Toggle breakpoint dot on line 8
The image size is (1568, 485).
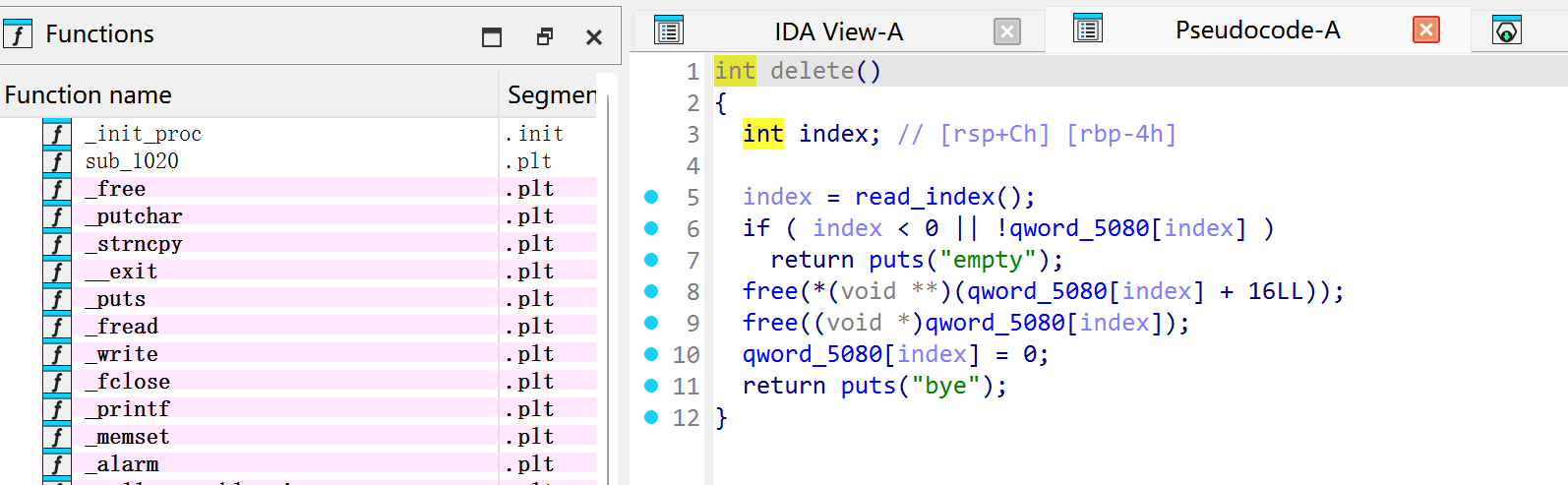(651, 291)
